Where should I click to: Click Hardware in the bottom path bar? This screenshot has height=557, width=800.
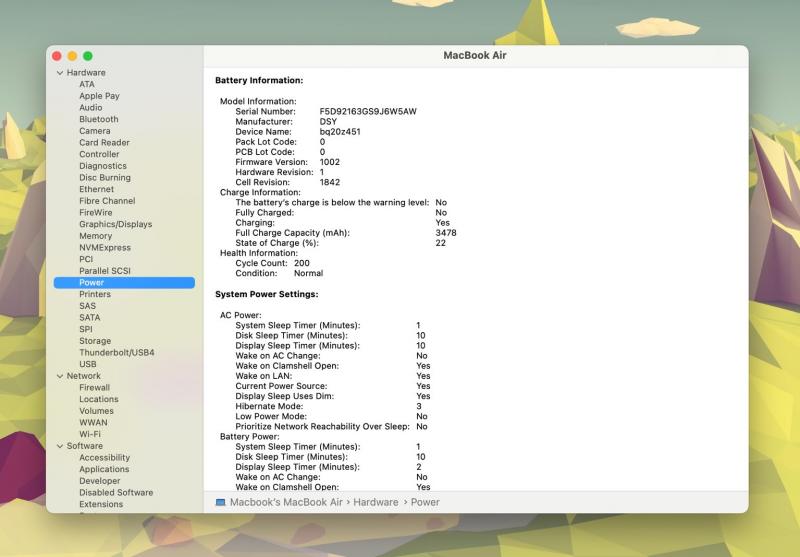click(375, 502)
